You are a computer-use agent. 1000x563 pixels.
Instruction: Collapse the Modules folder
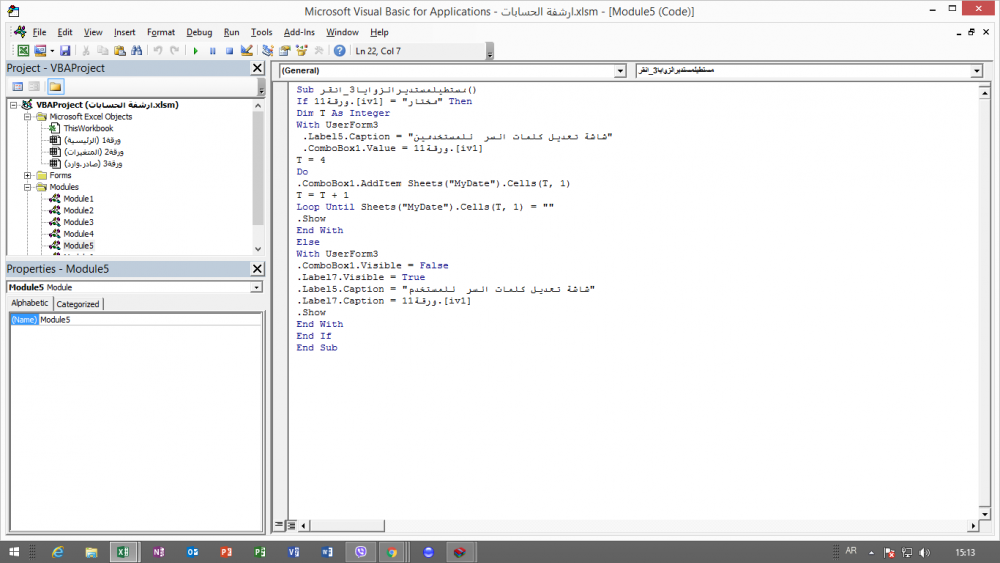pyautogui.click(x=27, y=187)
